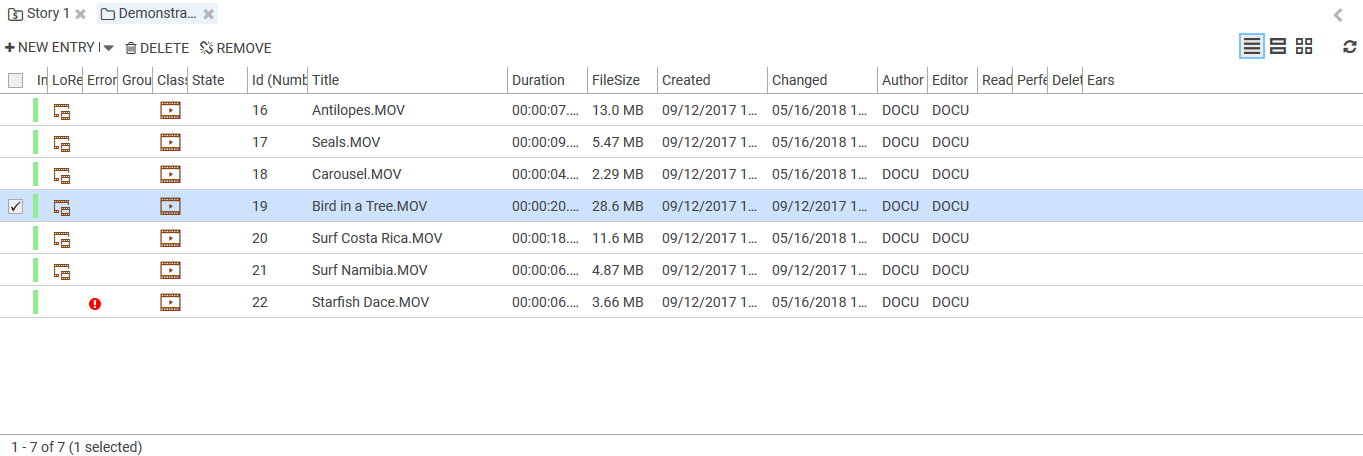This screenshot has width=1363, height=456.
Task: Switch to thumbnail grid view
Action: pyautogui.click(x=1304, y=46)
